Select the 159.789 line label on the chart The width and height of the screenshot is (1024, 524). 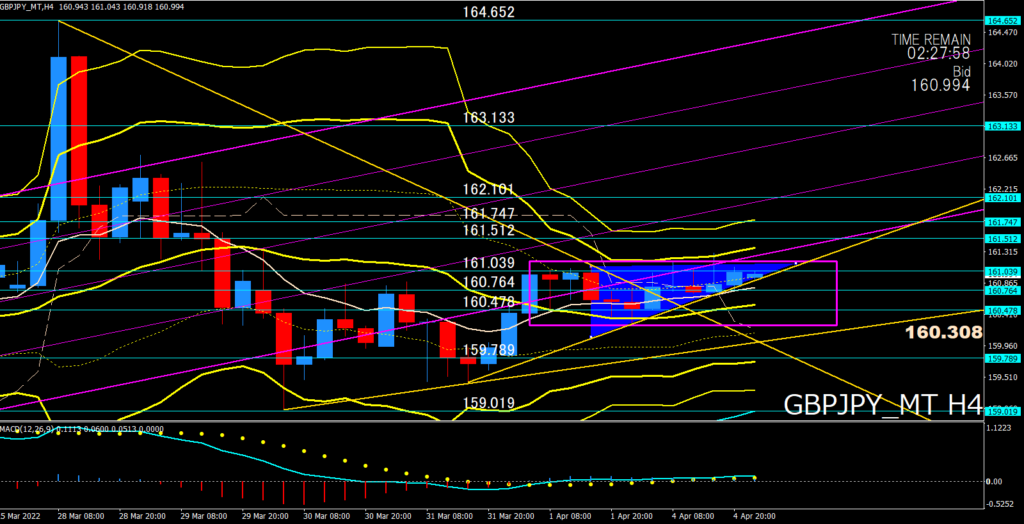(488, 349)
